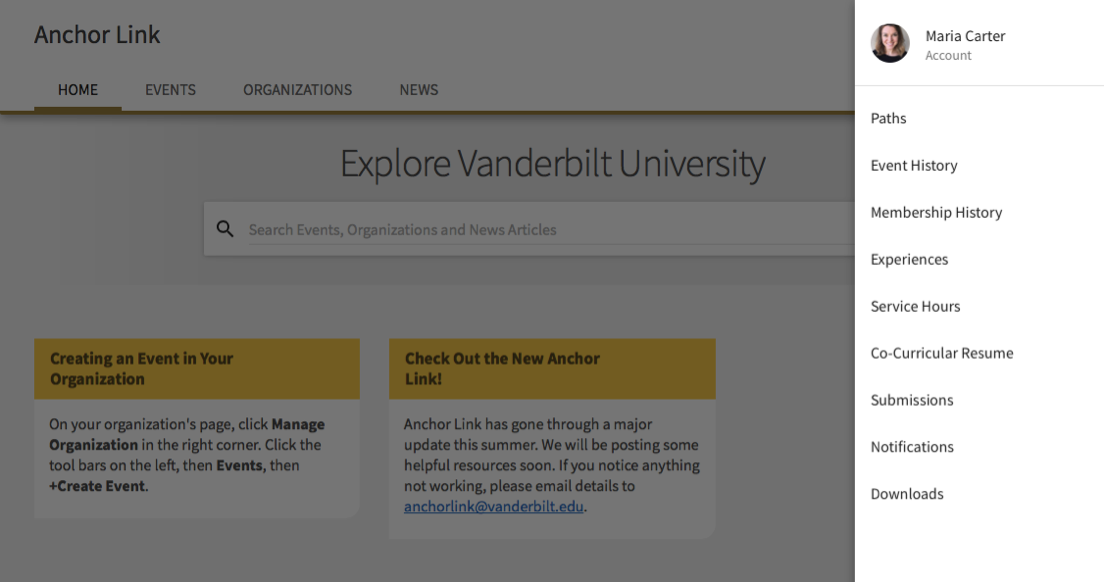Go to Membership History
The width and height of the screenshot is (1104, 582).
tap(935, 212)
